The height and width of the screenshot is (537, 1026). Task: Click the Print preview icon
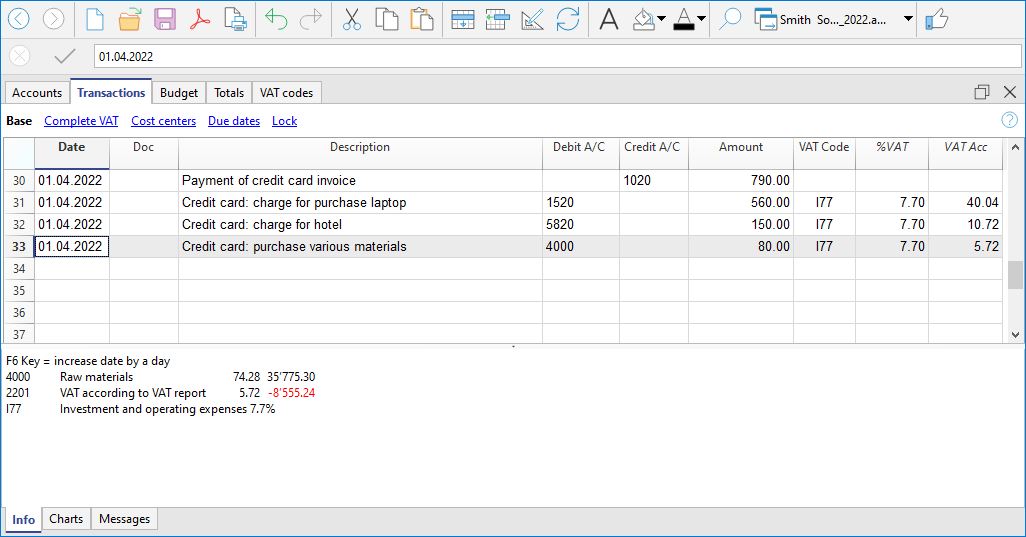tap(235, 19)
